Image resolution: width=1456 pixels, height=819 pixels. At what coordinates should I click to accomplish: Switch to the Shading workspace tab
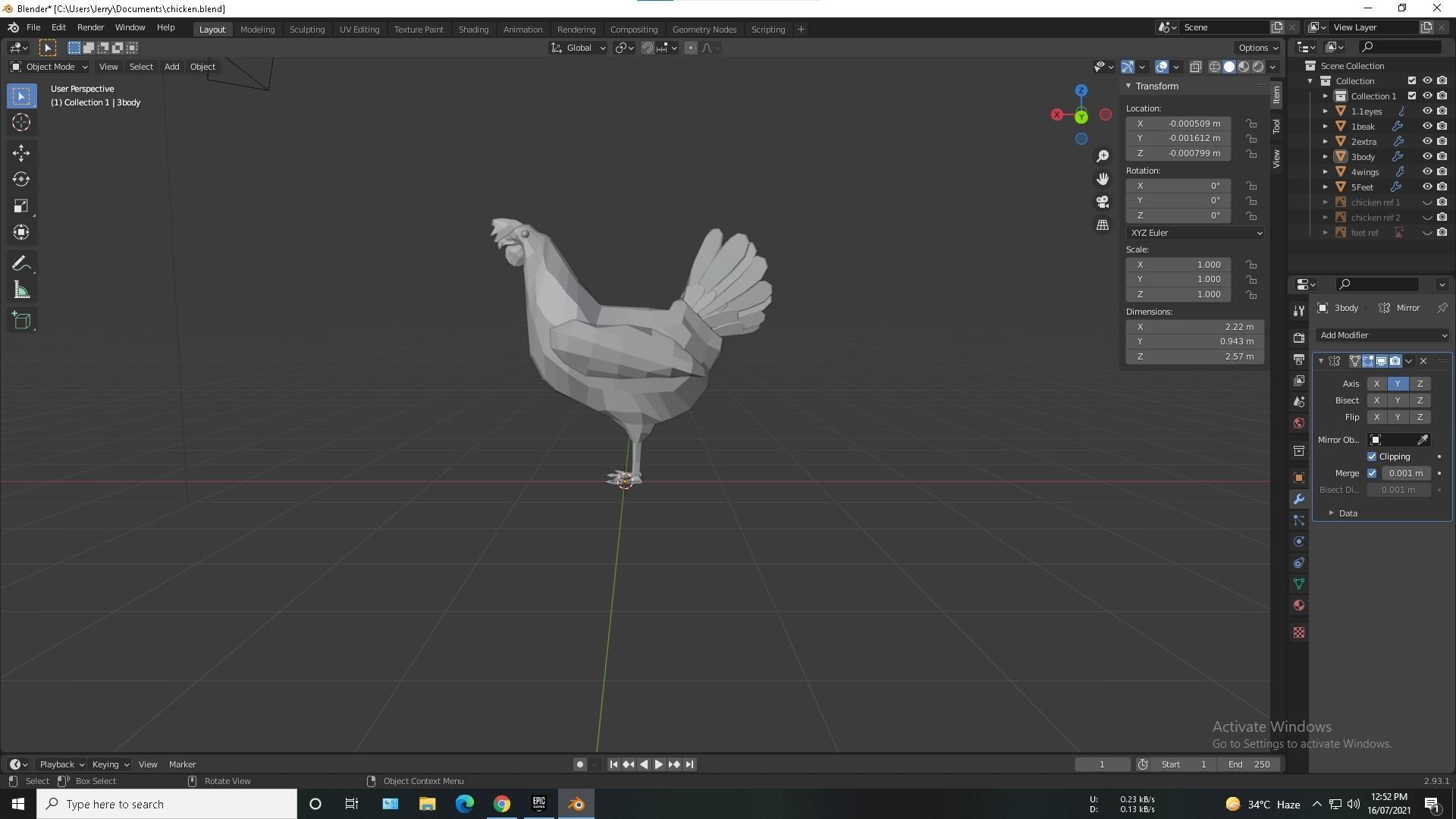click(x=473, y=29)
